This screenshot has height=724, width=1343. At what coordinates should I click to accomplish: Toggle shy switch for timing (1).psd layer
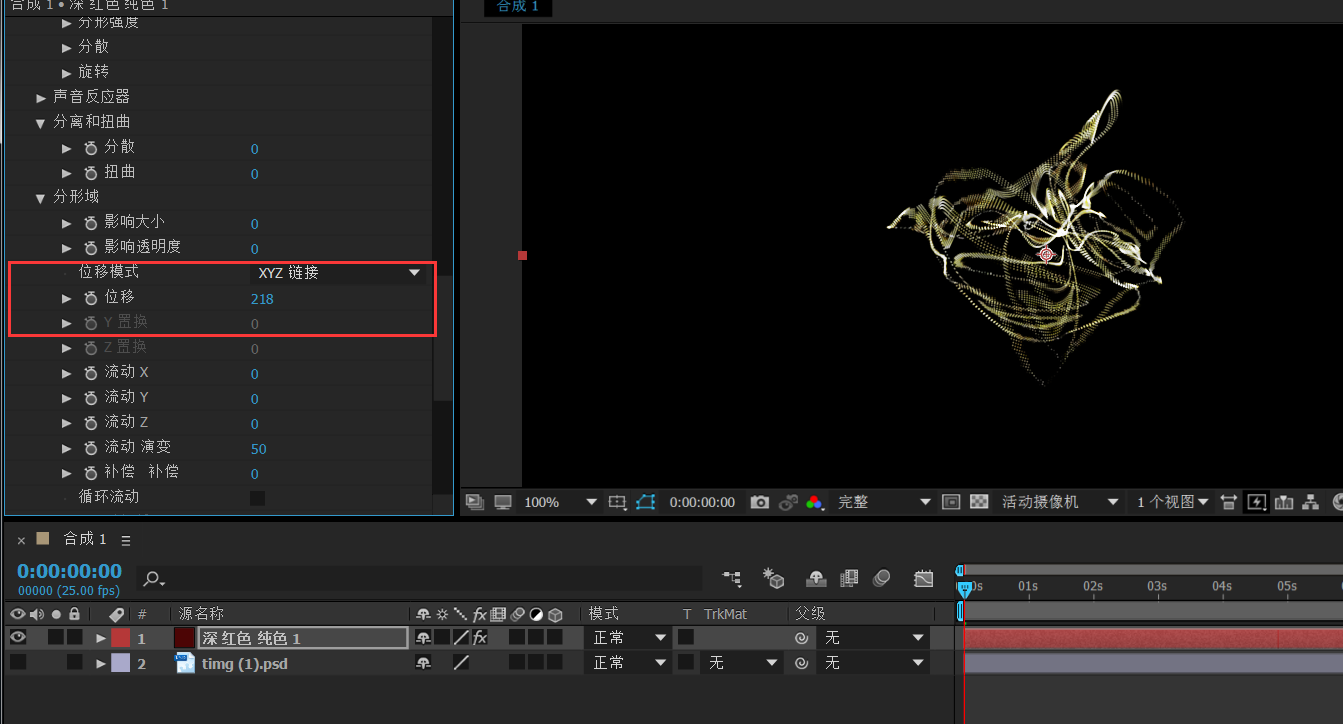424,662
